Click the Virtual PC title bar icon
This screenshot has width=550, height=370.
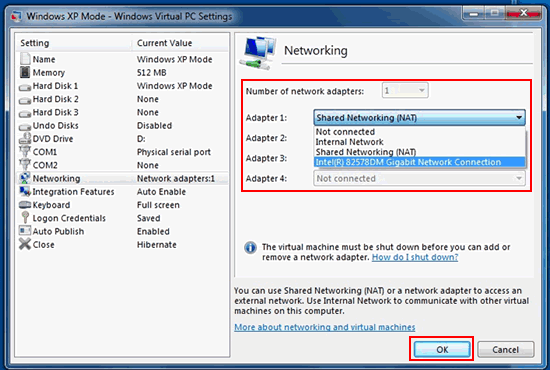pyautogui.click(x=16, y=16)
